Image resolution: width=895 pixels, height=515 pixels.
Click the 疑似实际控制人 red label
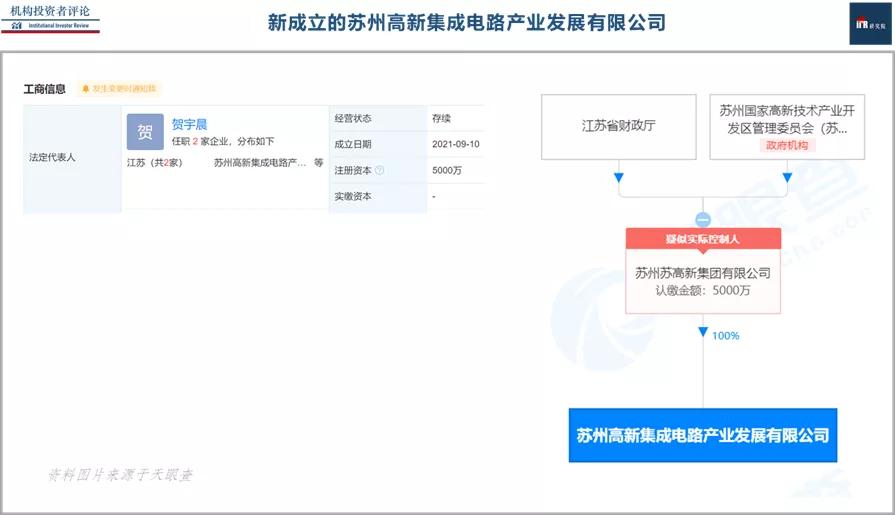click(703, 239)
